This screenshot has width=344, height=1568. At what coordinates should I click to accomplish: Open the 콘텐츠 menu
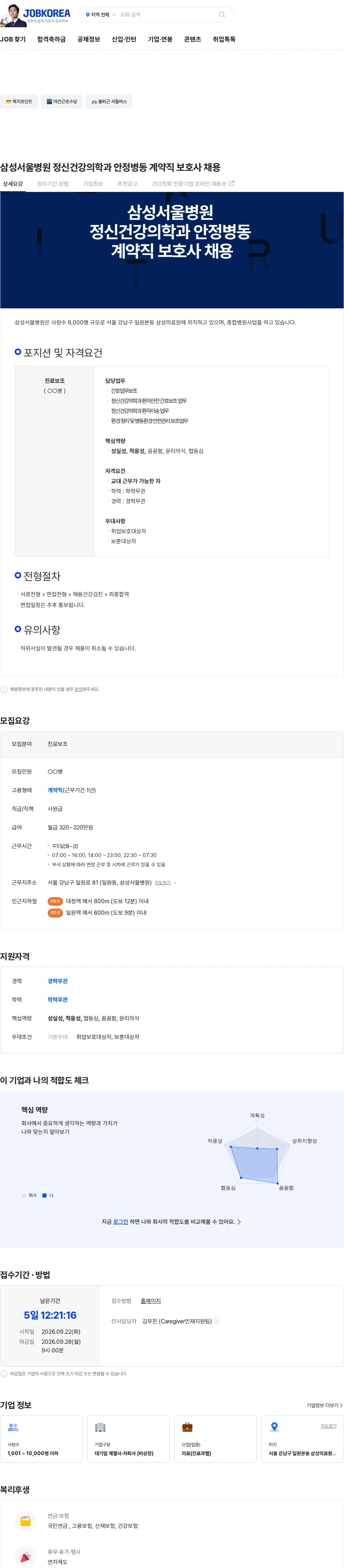click(x=192, y=39)
